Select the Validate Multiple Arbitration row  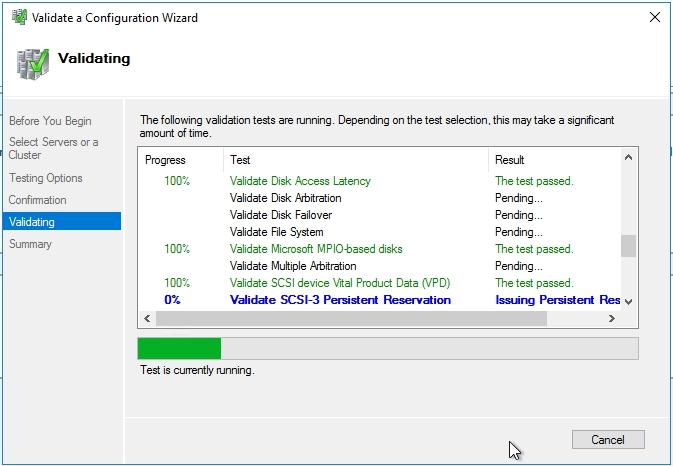click(x=379, y=266)
